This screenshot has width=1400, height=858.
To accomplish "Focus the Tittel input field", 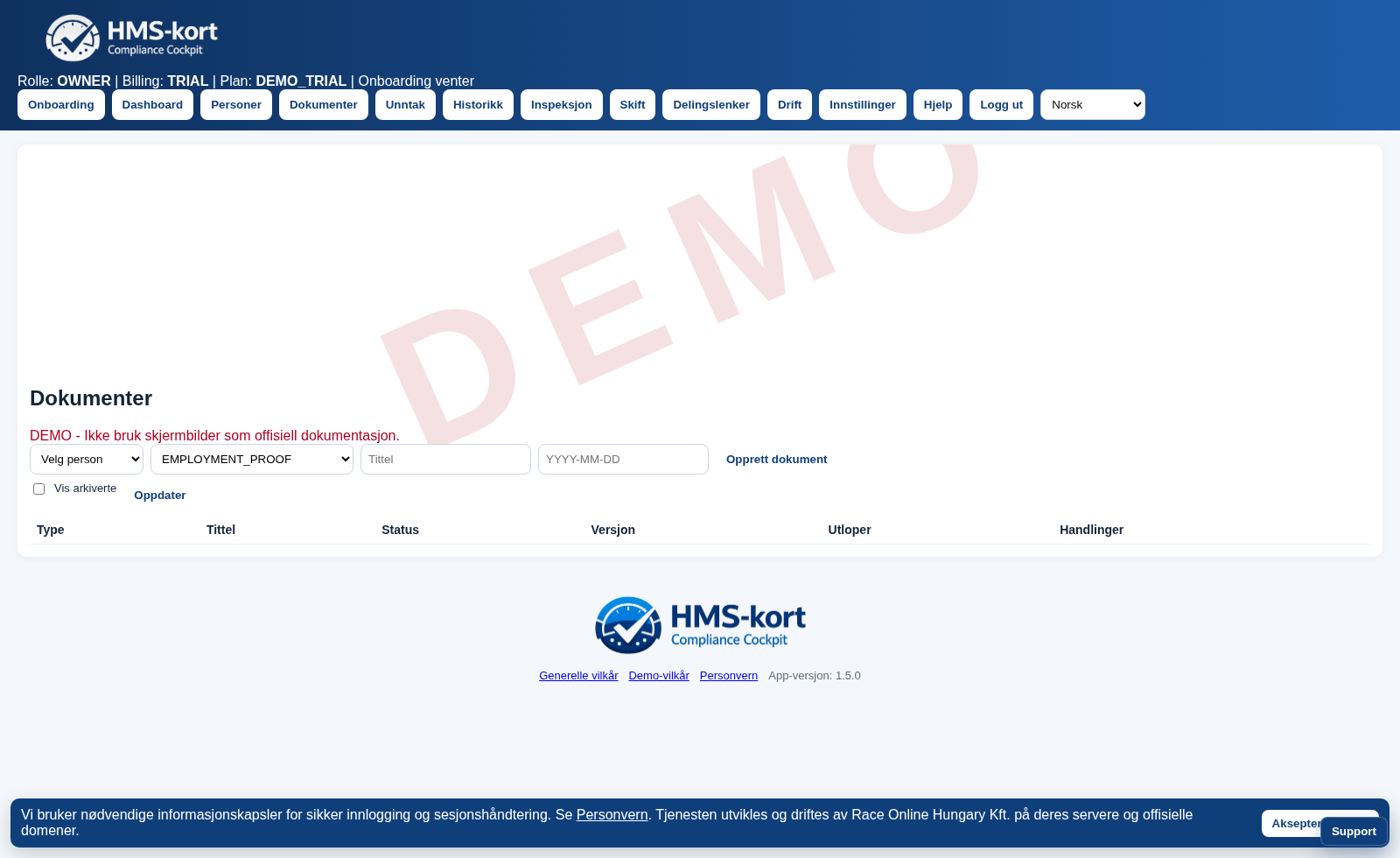I will (445, 460).
